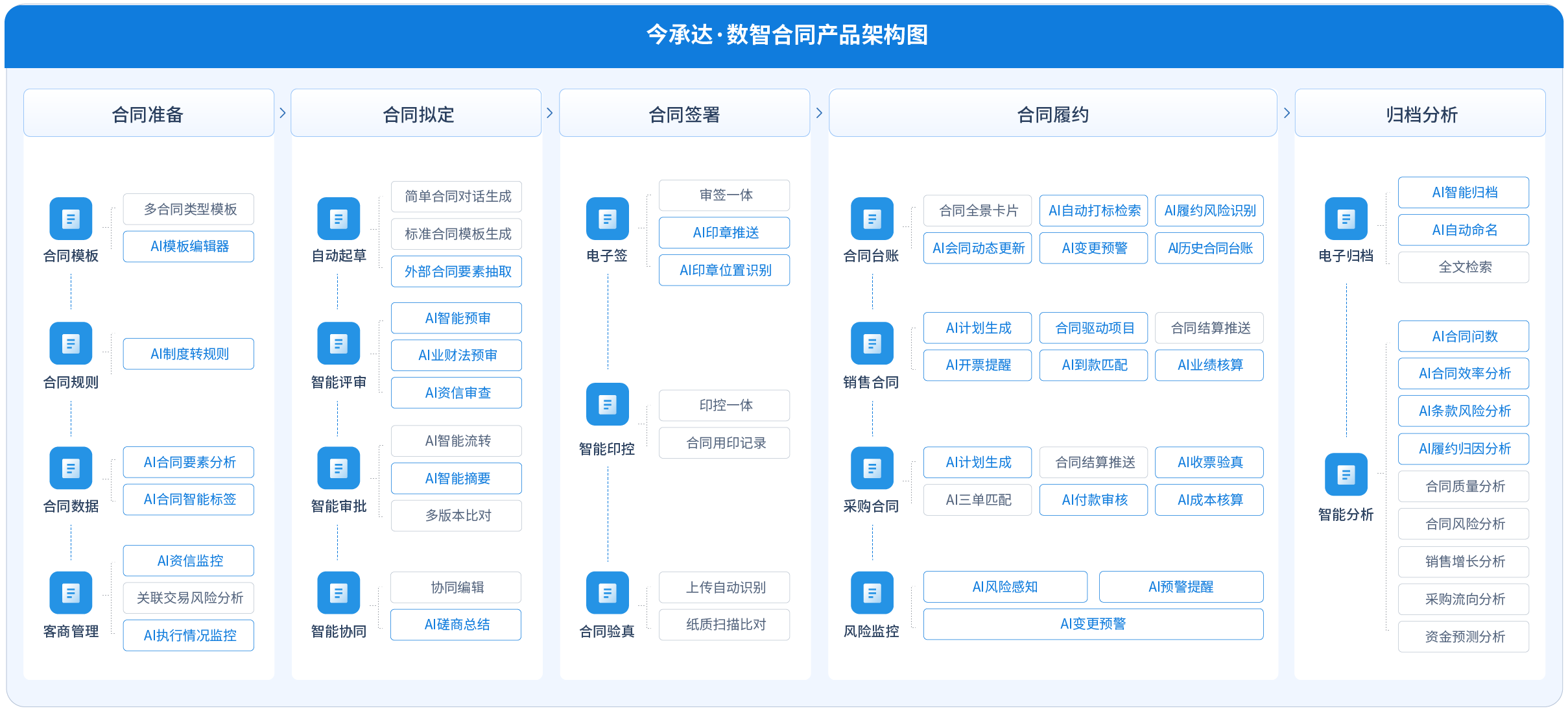1568x713 pixels.
Task: Click the 合同用印记录 box
Action: 724,442
